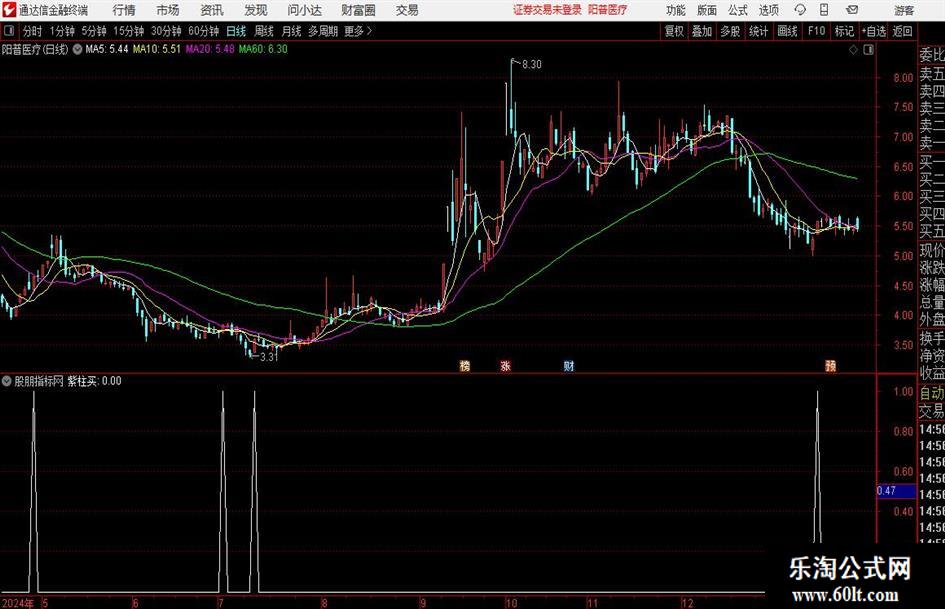
Task: Open the 公式 menu
Action: pyautogui.click(x=738, y=10)
